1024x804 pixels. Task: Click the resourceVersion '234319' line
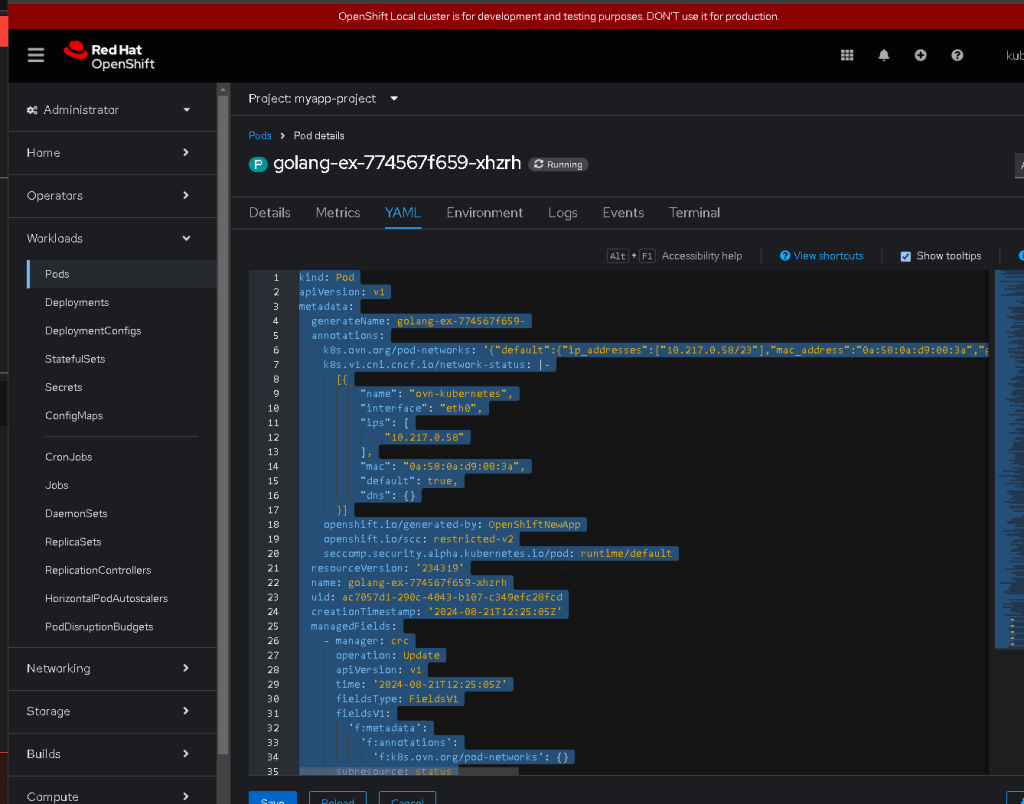coord(387,568)
